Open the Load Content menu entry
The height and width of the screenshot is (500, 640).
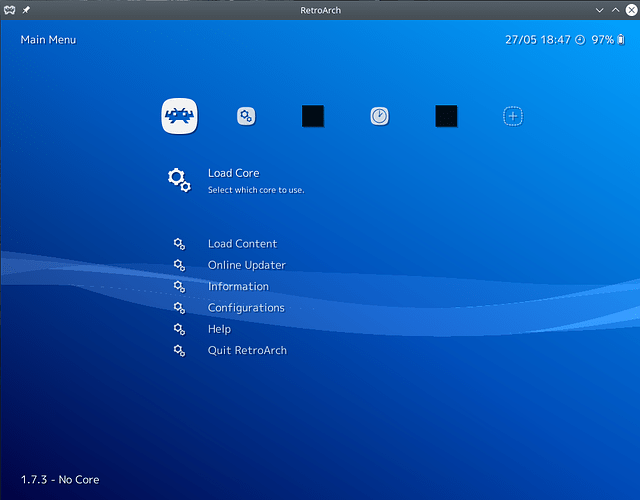(x=242, y=244)
